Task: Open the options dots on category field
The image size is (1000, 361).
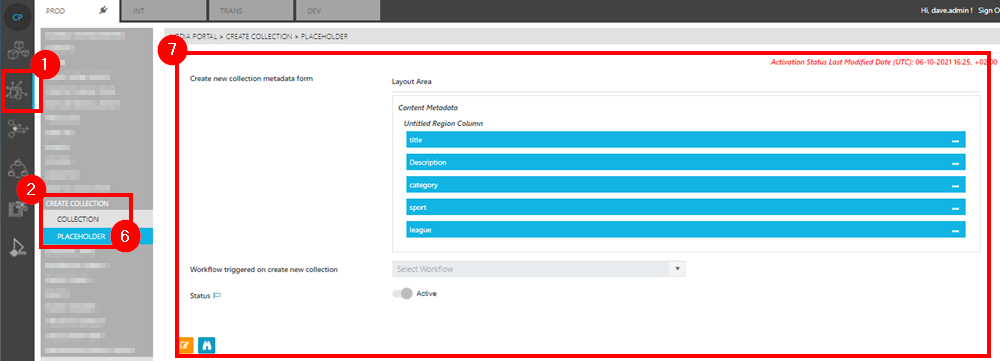Action: 955,185
